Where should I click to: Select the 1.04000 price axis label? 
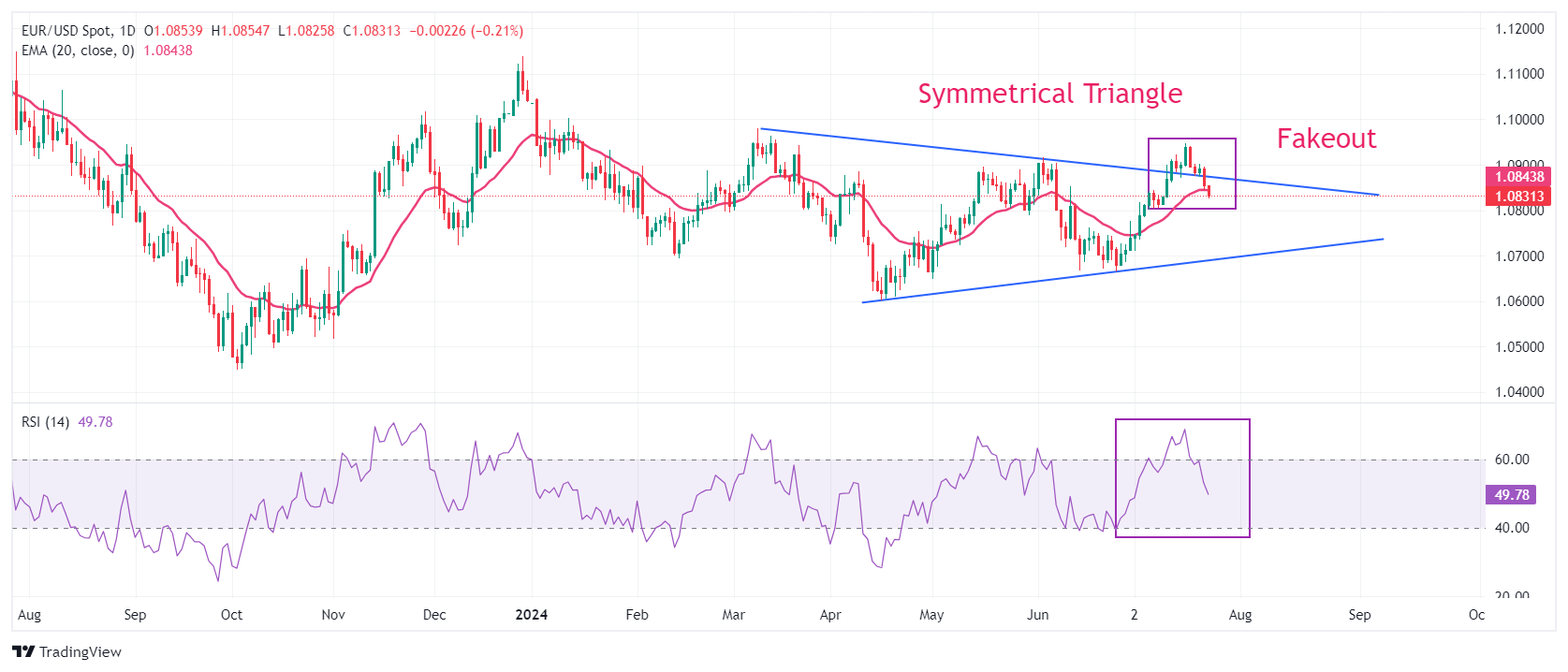pos(1518,392)
